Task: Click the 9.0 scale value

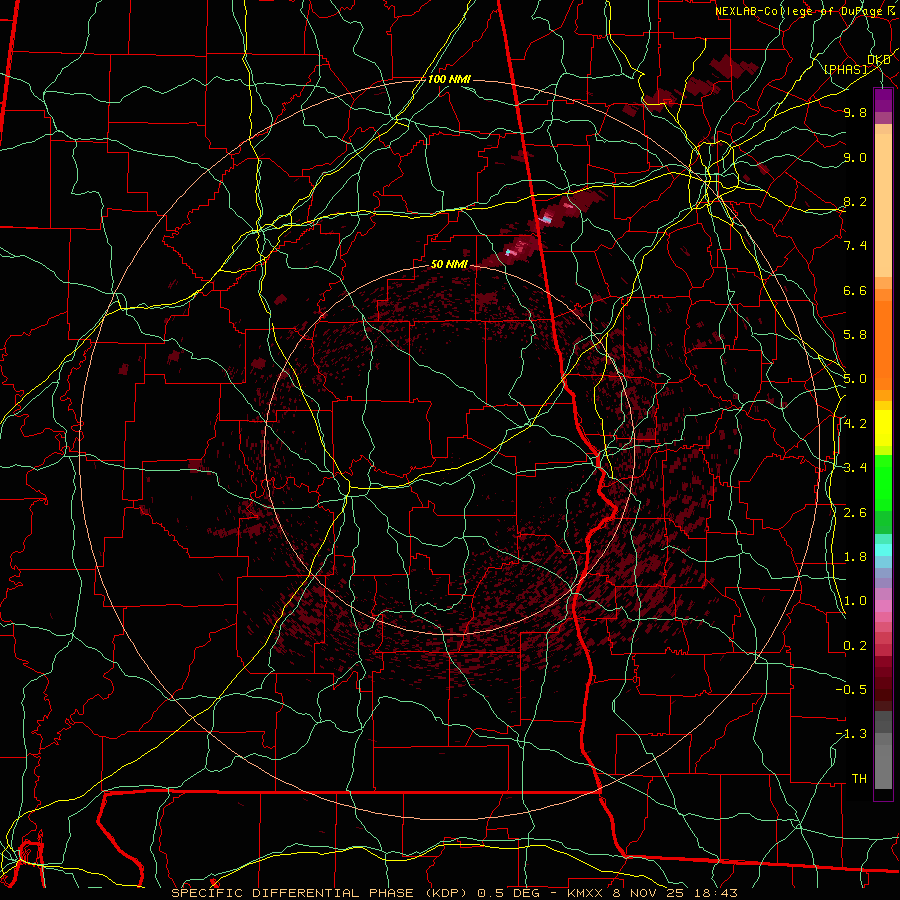Action: 855,157
